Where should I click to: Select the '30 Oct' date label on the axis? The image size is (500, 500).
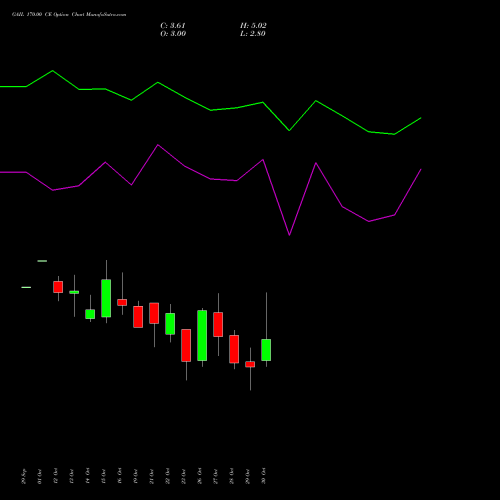click(264, 476)
